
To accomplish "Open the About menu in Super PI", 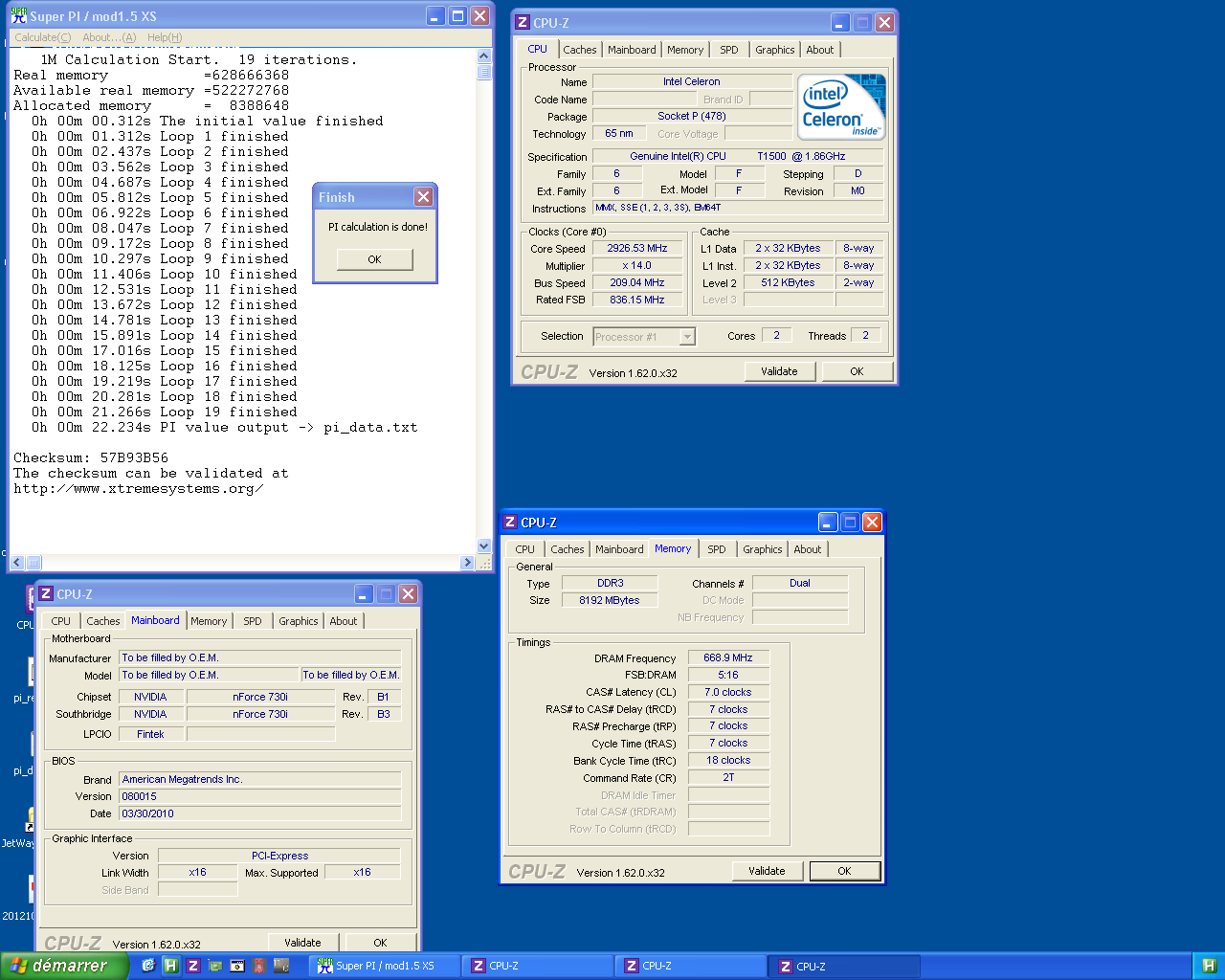I will pos(109,37).
